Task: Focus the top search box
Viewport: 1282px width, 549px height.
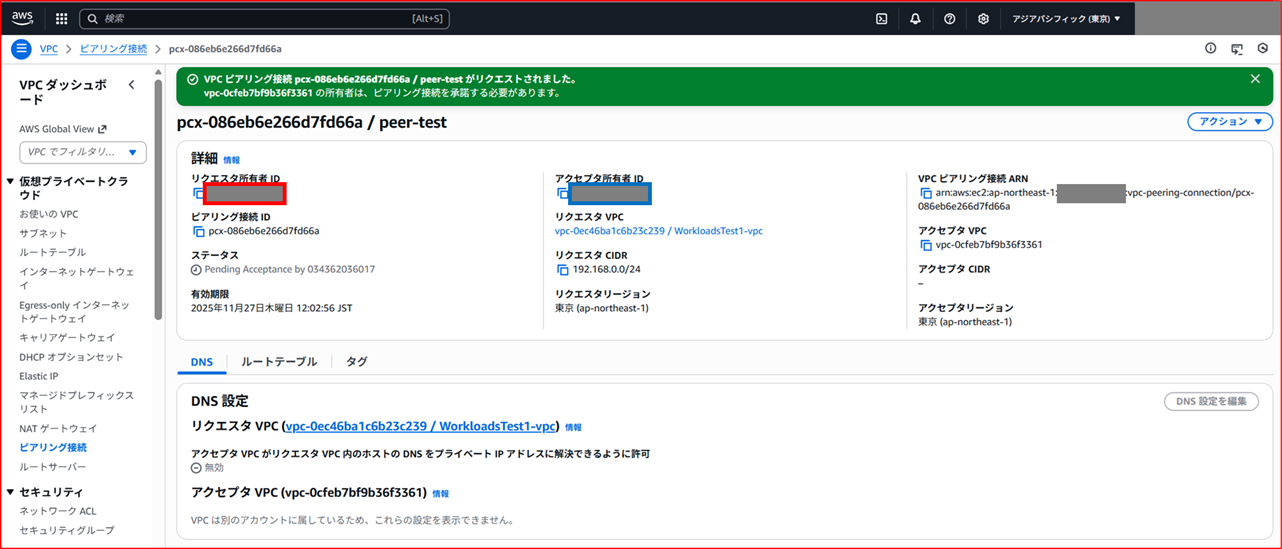Action: [265, 18]
